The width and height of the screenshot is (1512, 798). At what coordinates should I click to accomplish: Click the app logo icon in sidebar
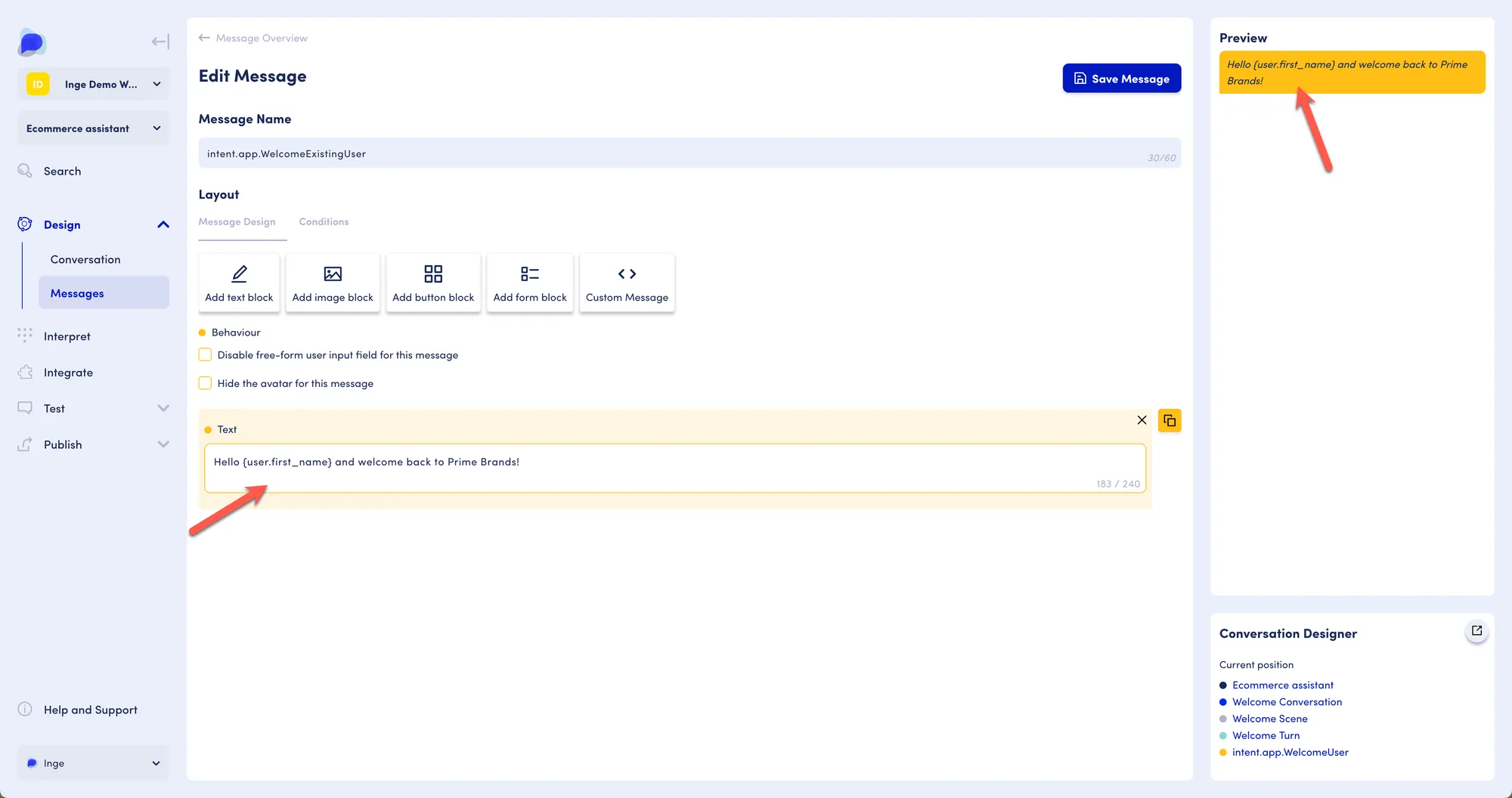click(31, 43)
